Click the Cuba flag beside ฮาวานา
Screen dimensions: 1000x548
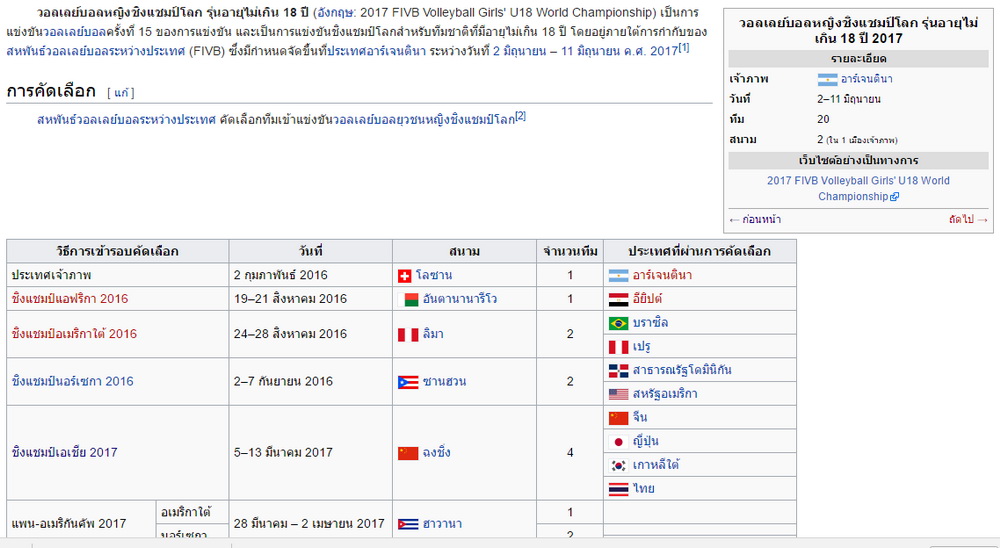408,524
